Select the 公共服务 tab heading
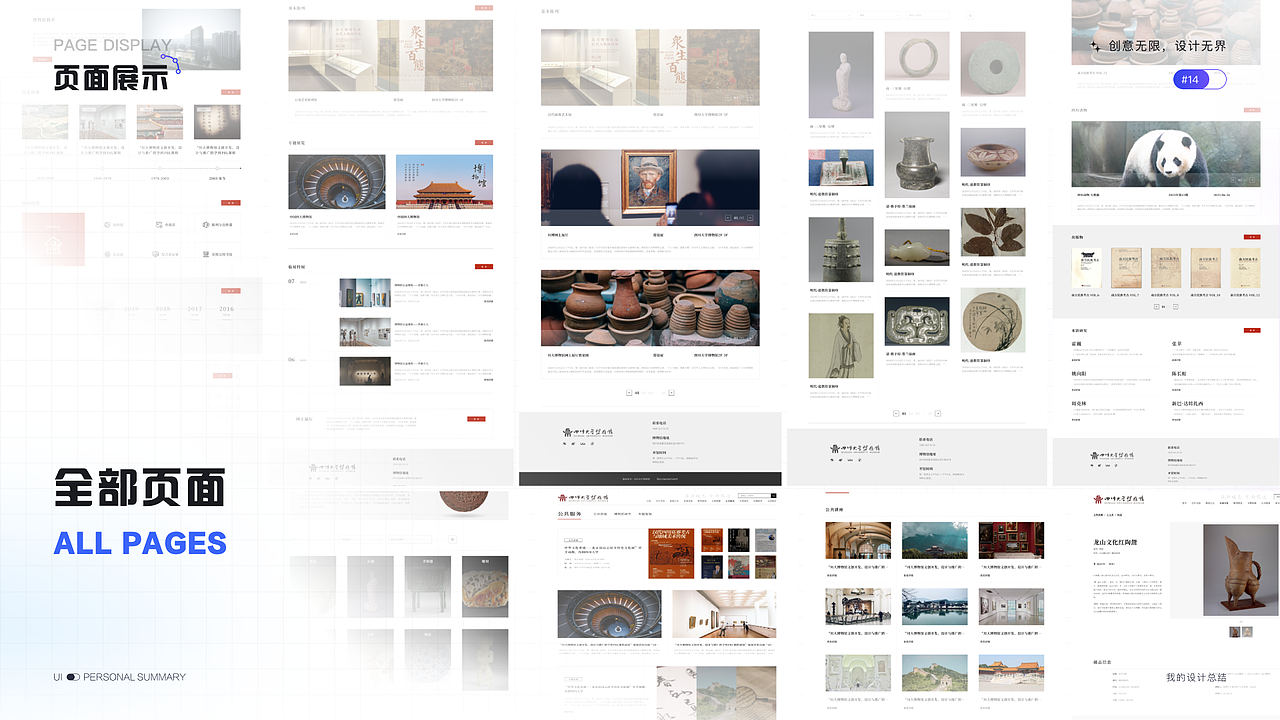 (569, 513)
